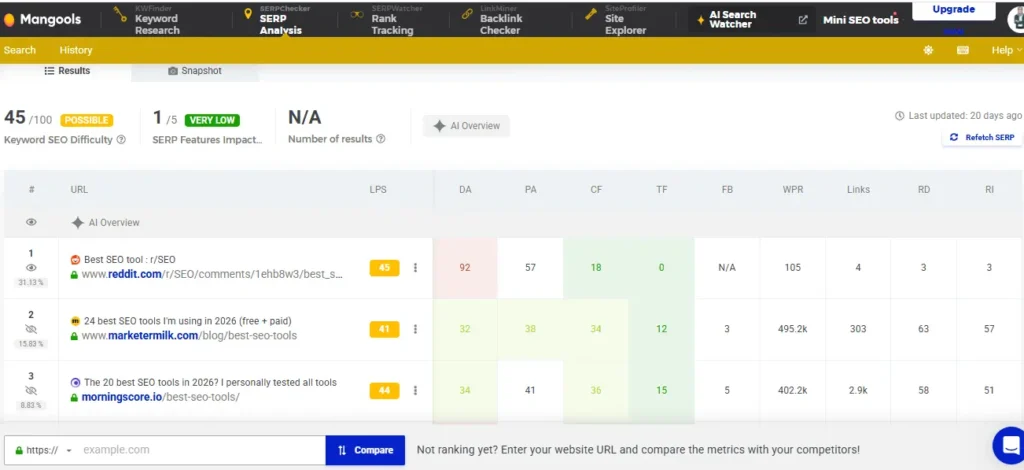Click the marketermilk favicon in second result

(x=75, y=321)
